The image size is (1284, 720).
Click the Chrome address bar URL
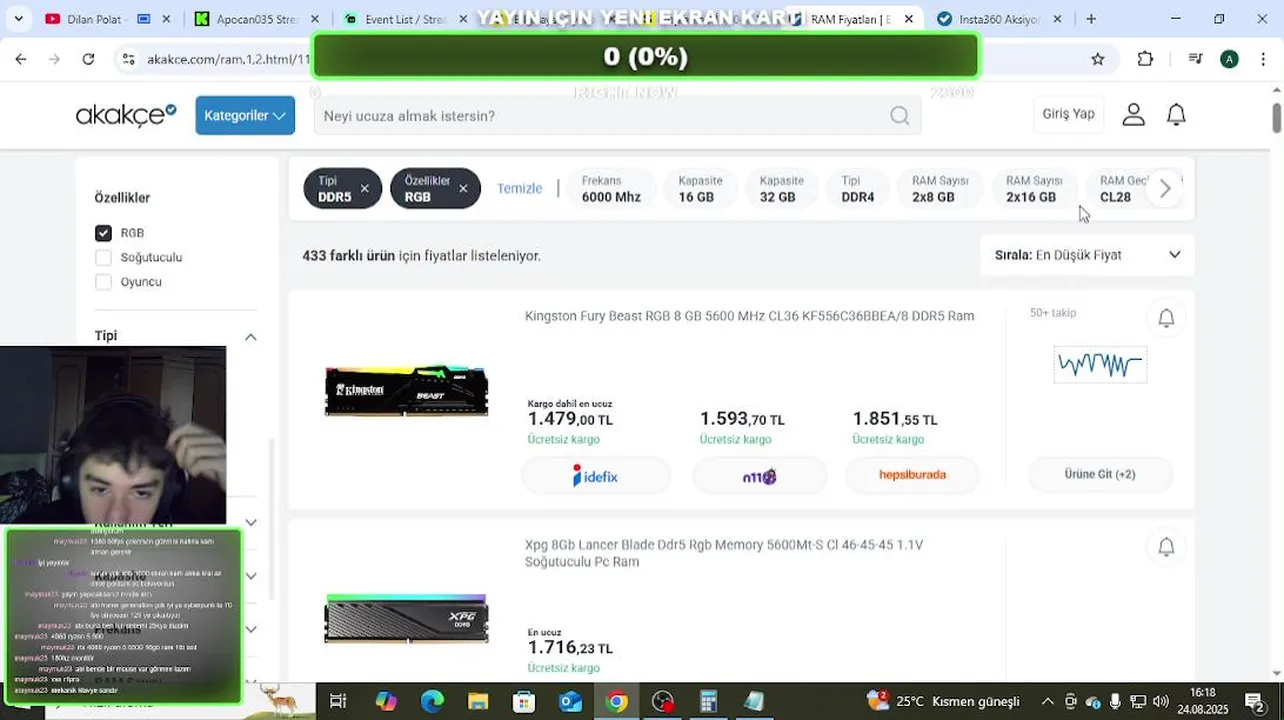click(228, 59)
